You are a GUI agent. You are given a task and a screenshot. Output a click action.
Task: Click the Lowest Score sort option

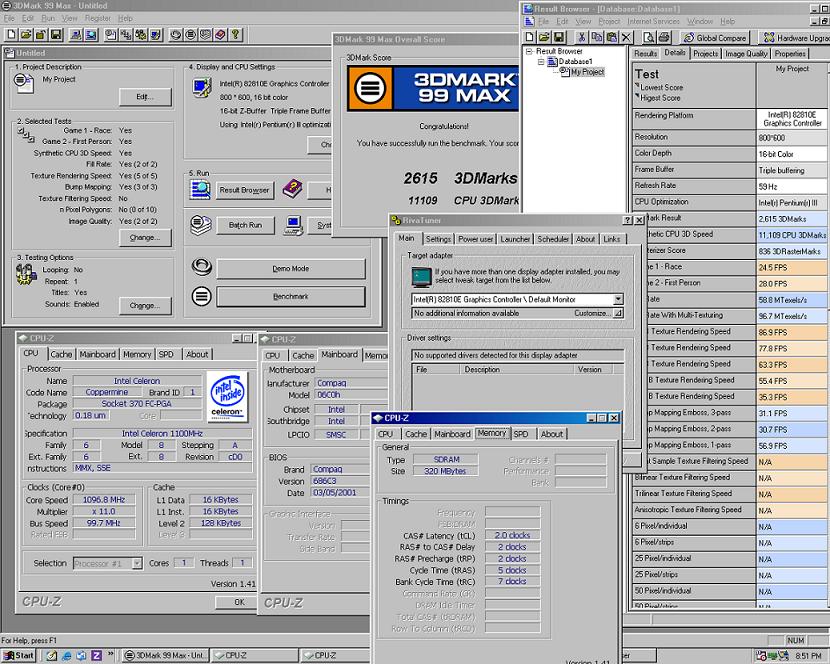[662, 87]
